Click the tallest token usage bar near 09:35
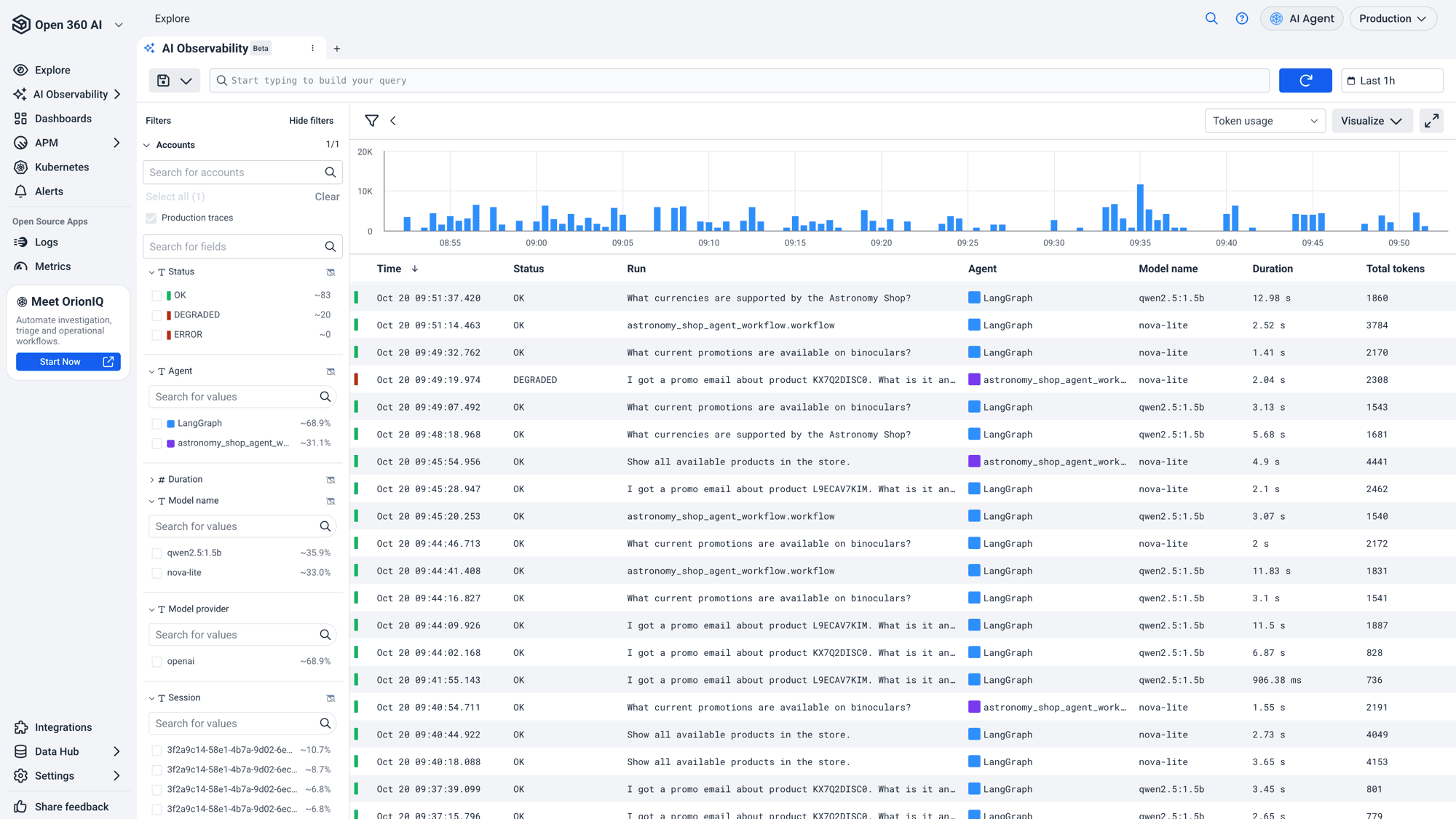 [1140, 207]
